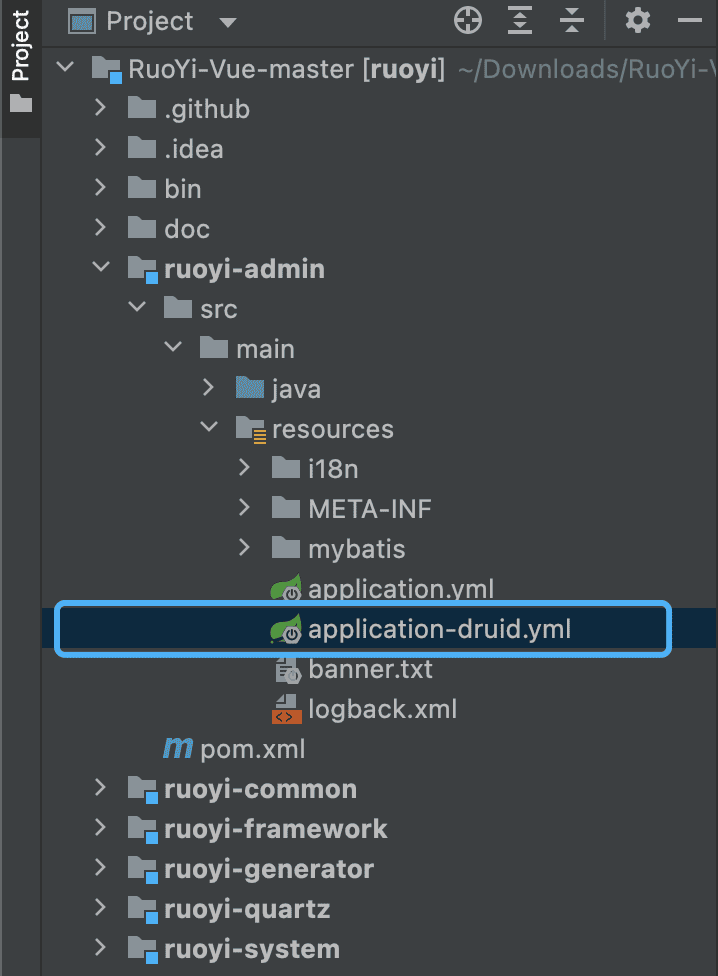Expand the .github folder
718x976 pixels.
coord(100,109)
